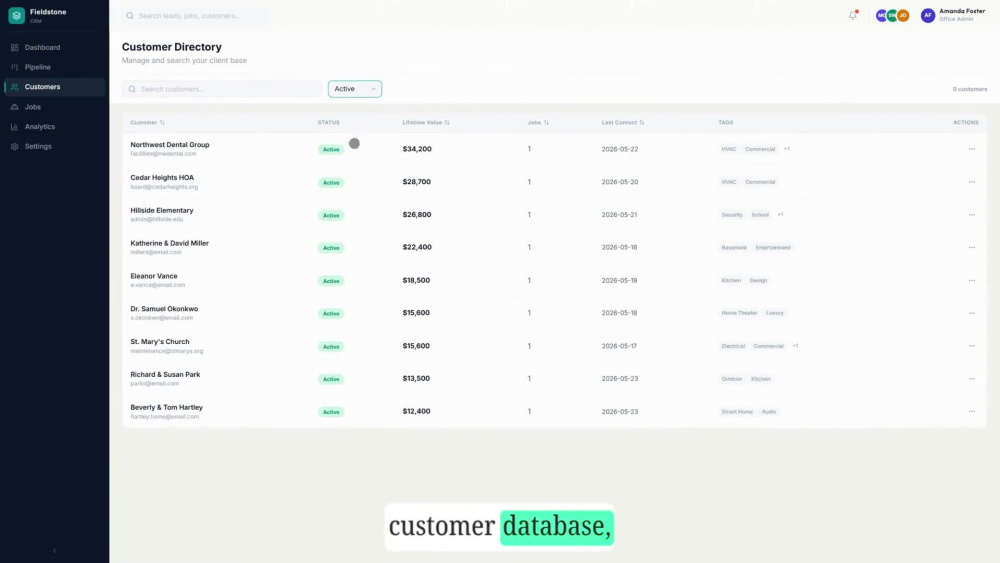Click the +1 tags on Hillside Elementary row
1000x563 pixels.
pyautogui.click(x=781, y=215)
